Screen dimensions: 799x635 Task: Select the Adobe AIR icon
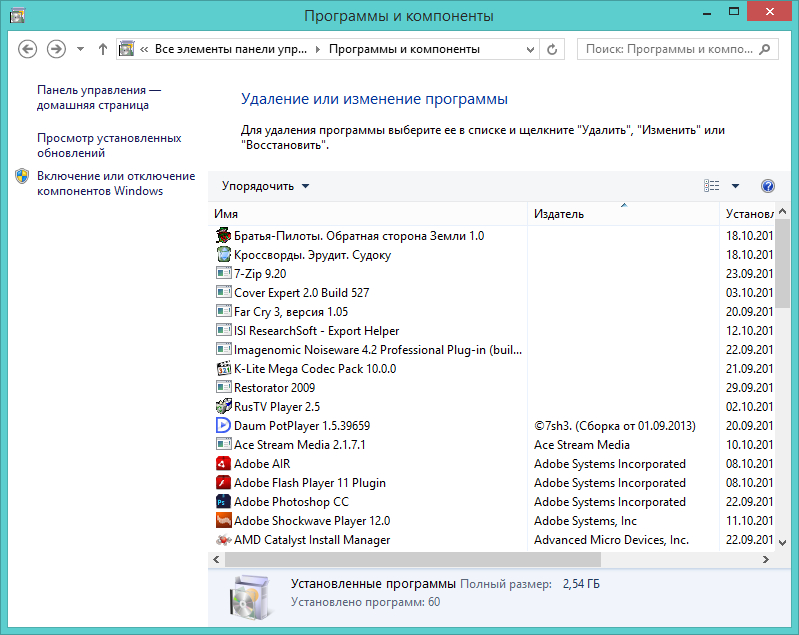[224, 463]
